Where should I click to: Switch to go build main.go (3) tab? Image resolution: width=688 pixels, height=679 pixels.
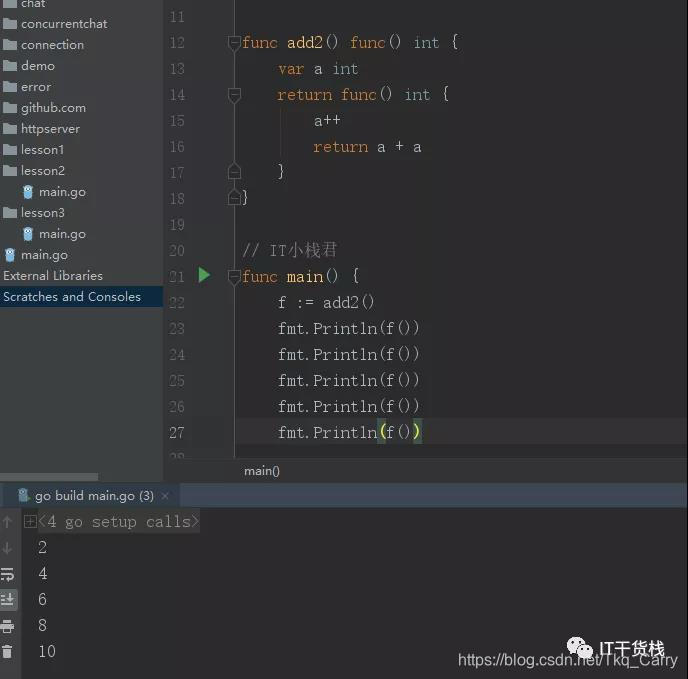click(x=94, y=496)
